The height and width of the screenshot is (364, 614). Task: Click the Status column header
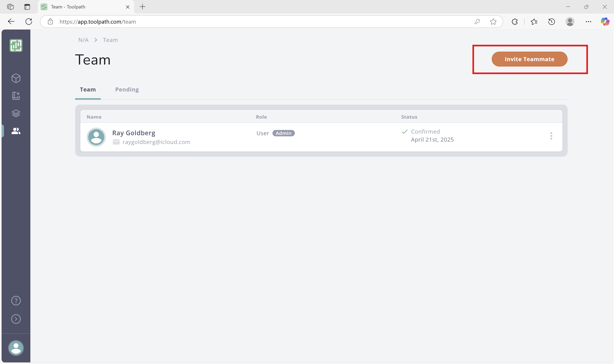(409, 117)
